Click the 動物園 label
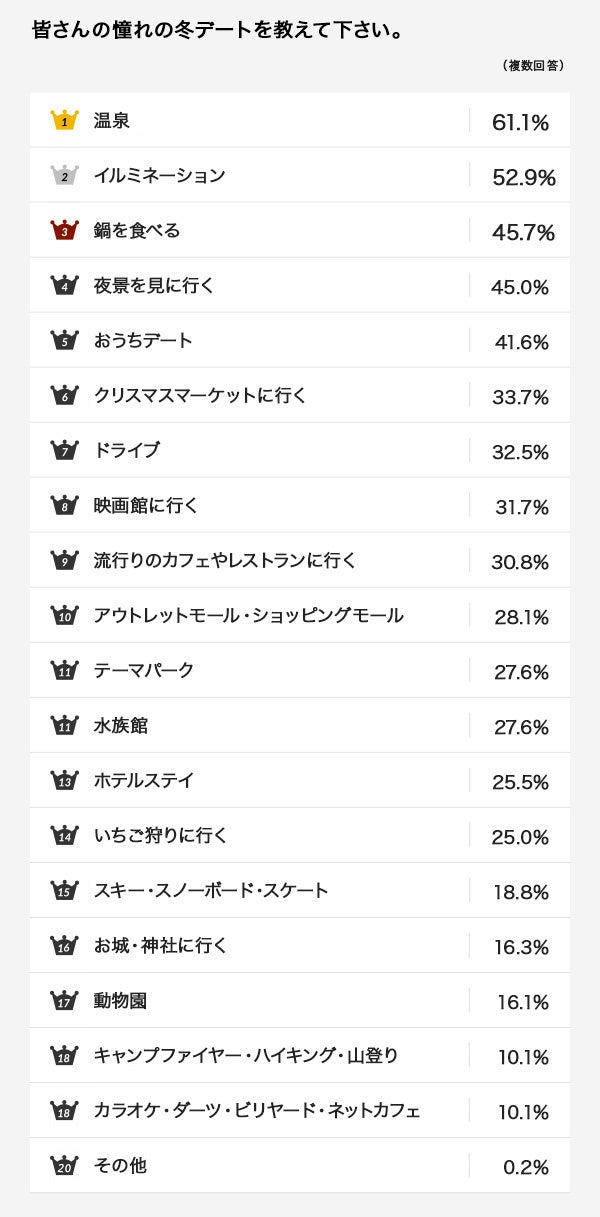This screenshot has width=600, height=1217. tap(120, 1001)
